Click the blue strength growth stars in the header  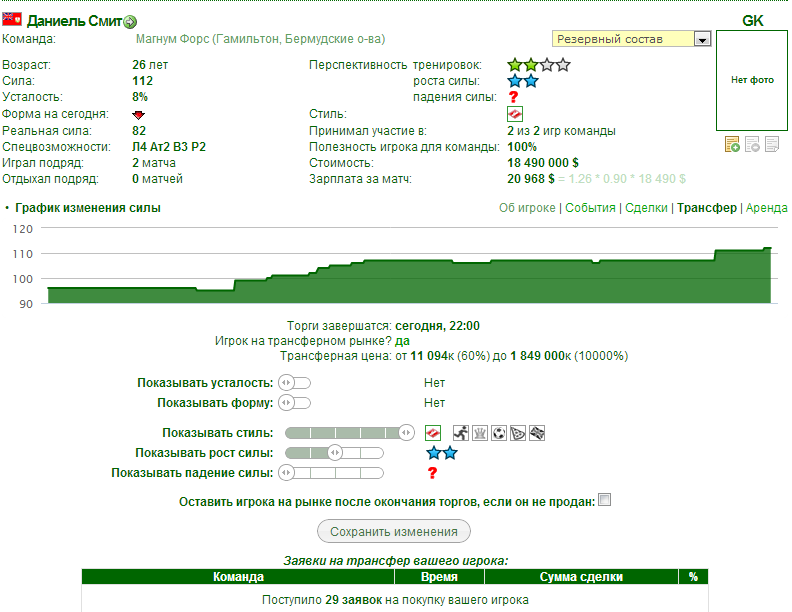523,81
